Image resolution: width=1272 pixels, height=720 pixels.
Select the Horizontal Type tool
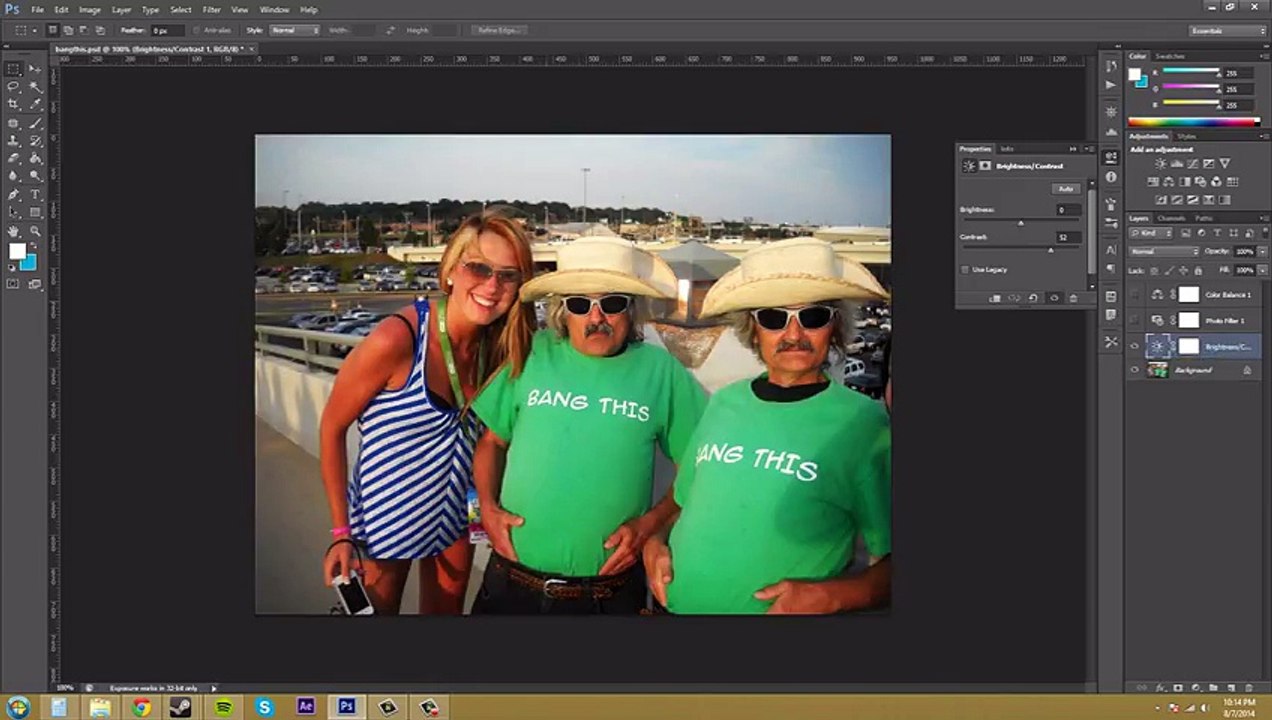(x=35, y=194)
